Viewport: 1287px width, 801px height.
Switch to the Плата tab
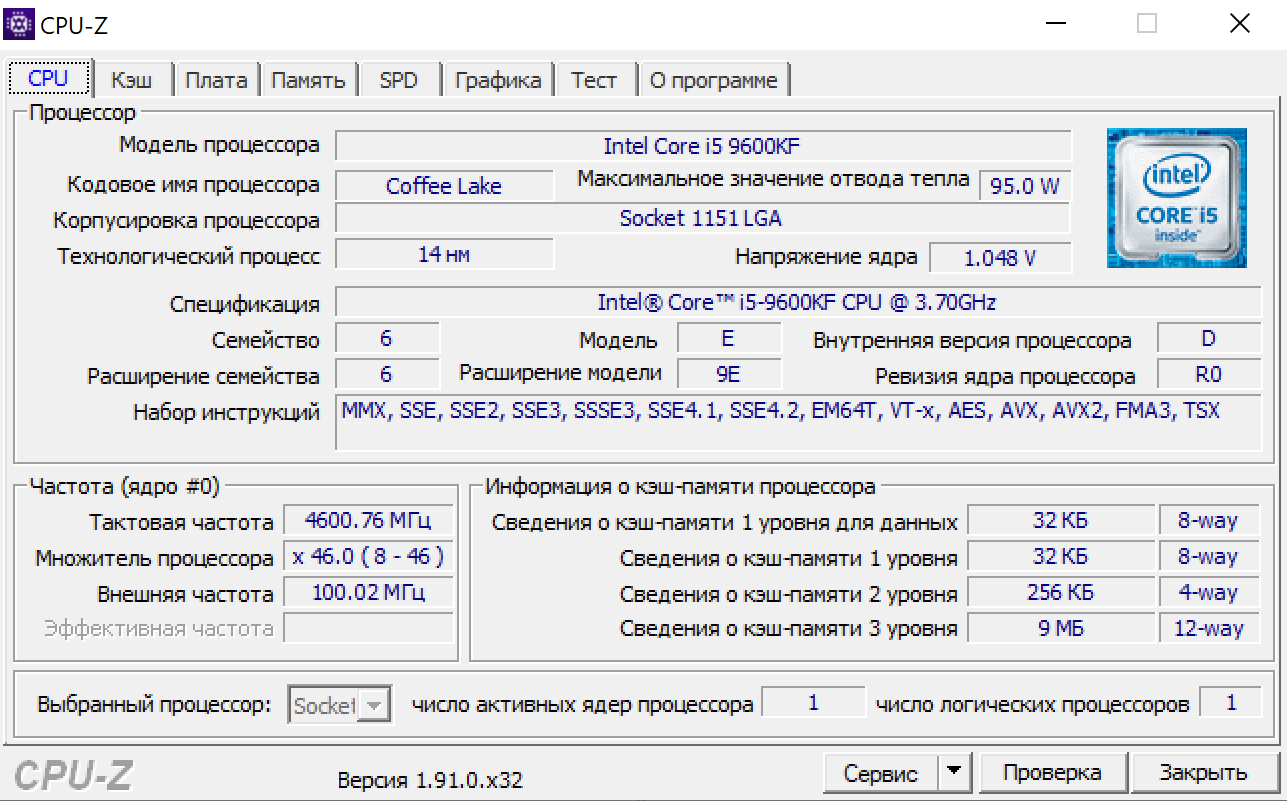click(x=216, y=80)
